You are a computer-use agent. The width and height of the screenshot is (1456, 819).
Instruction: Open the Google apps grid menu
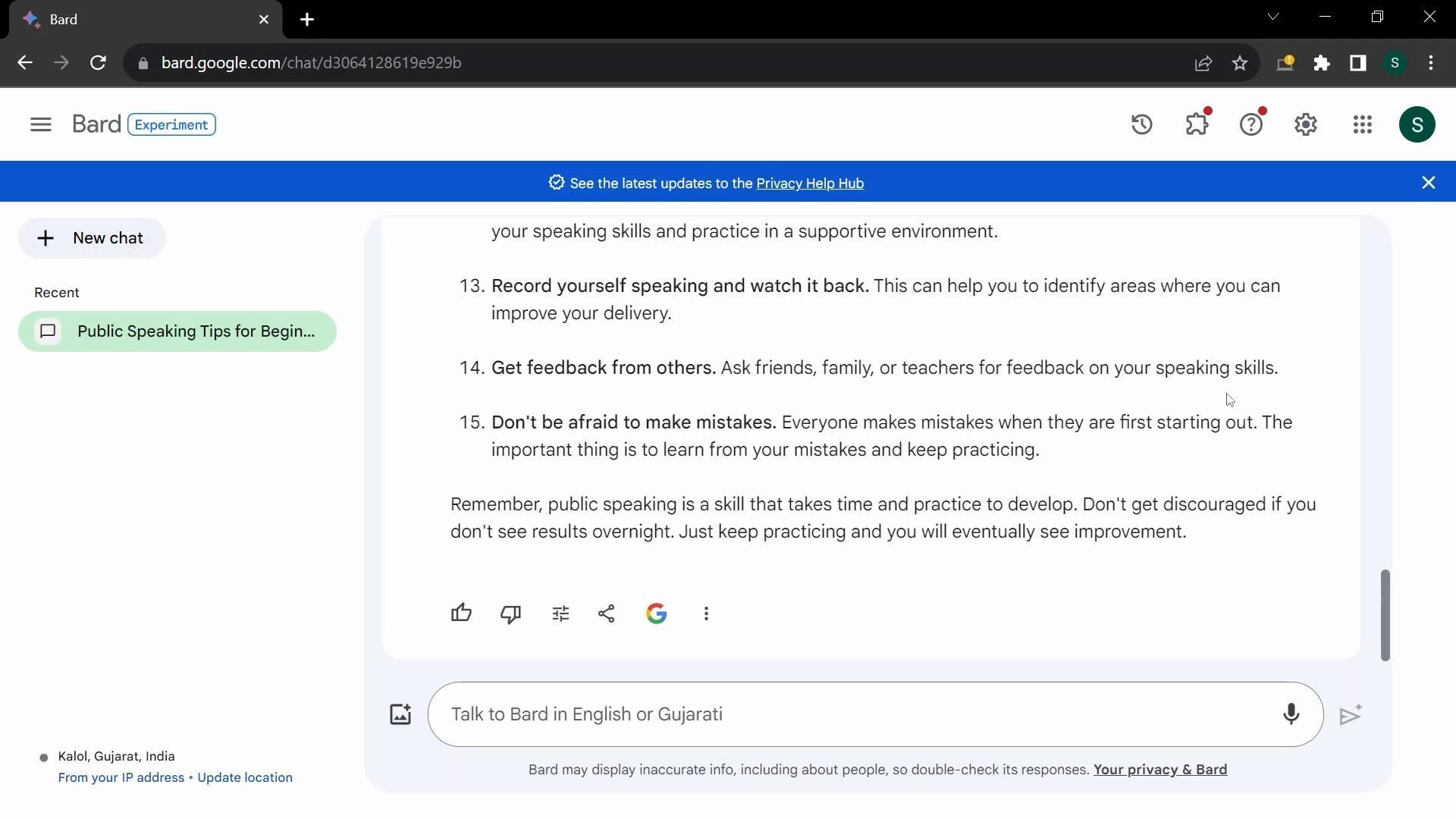tap(1362, 124)
